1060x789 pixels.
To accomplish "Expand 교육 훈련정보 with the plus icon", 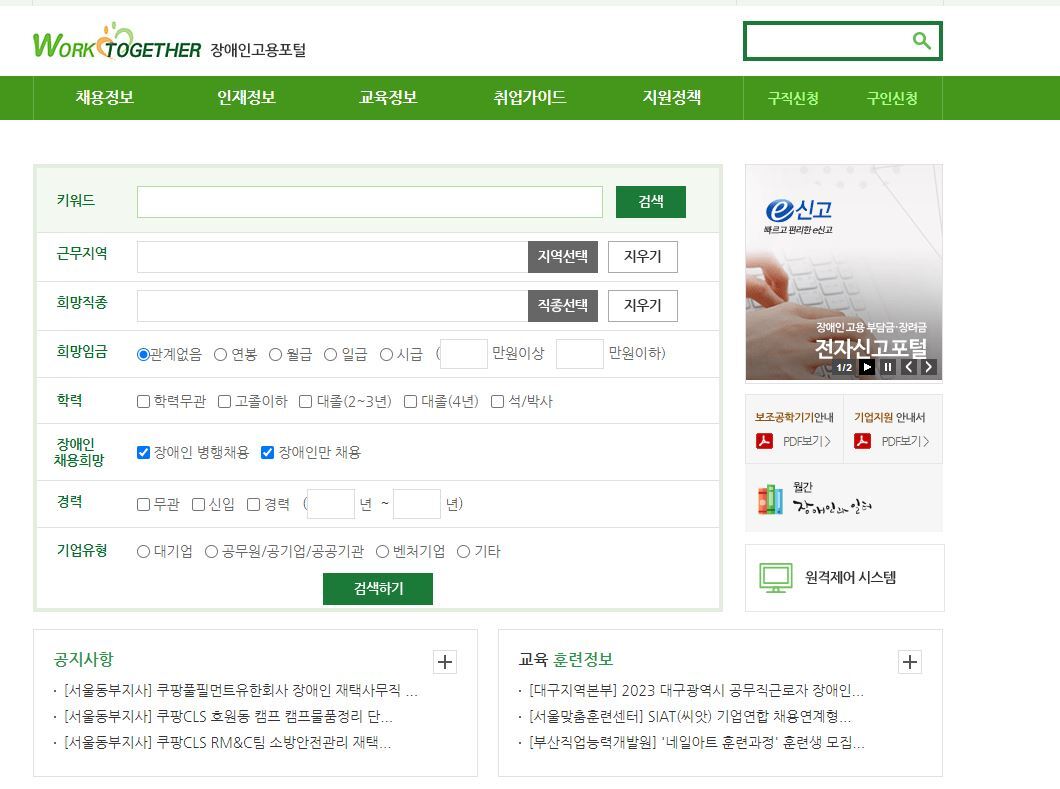I will coord(910,661).
